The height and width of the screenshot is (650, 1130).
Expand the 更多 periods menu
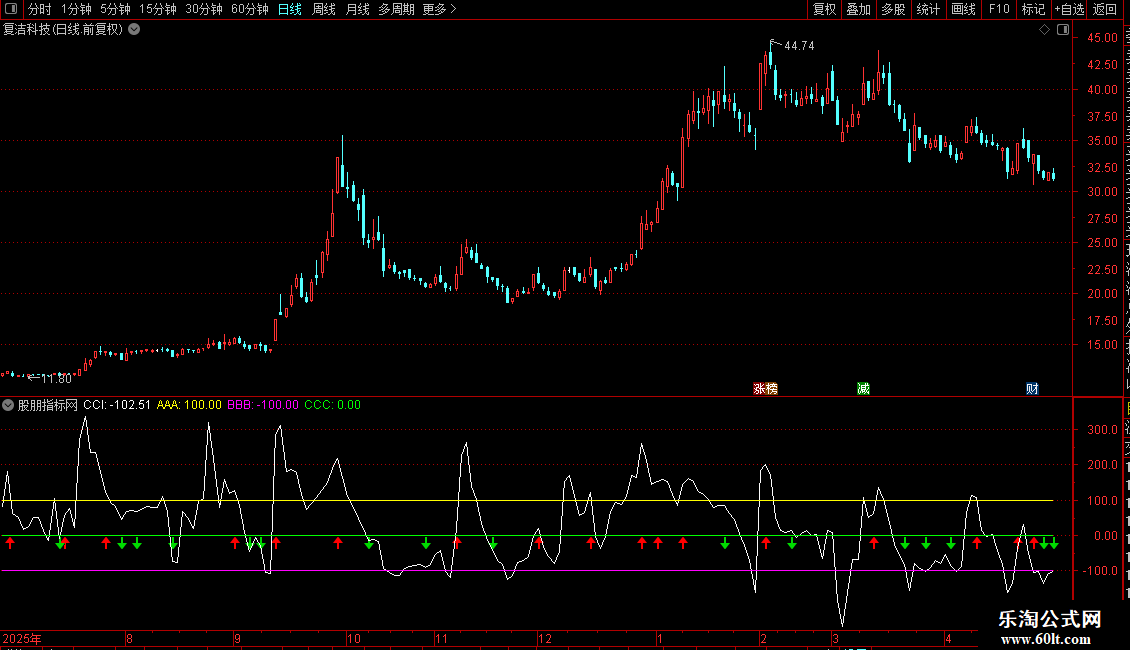tap(439, 9)
